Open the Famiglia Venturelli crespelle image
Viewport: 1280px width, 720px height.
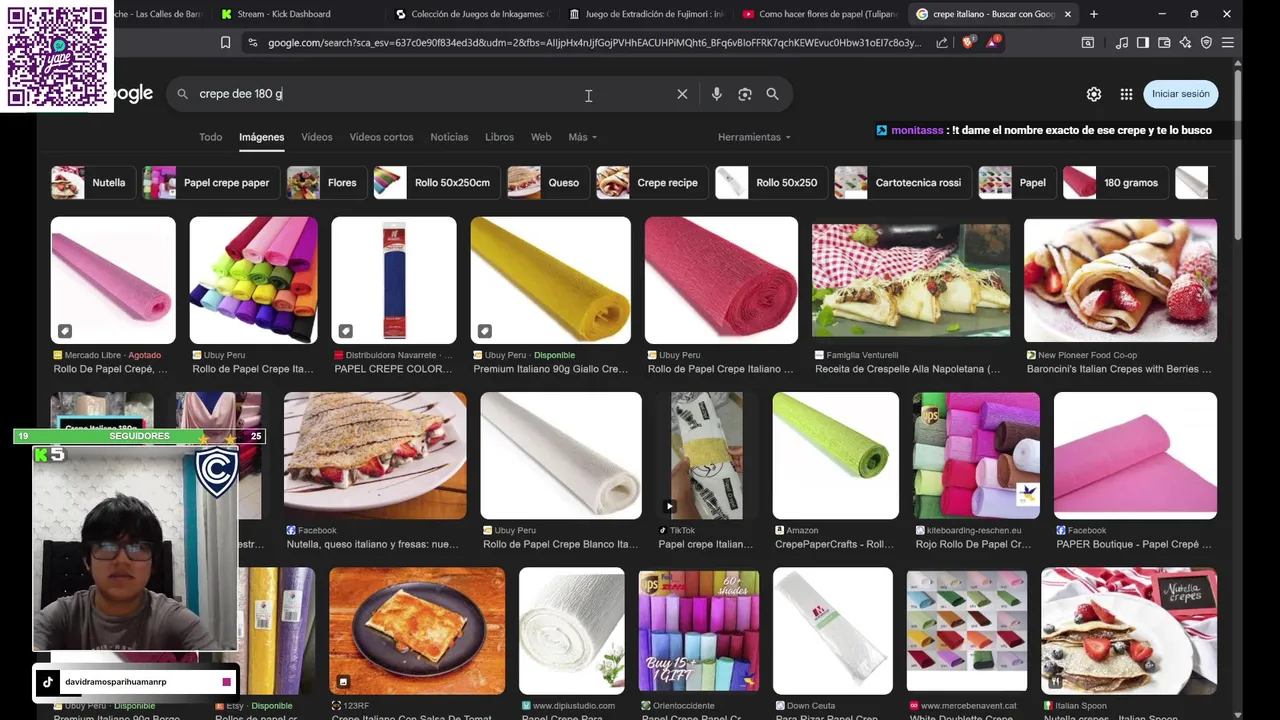[x=911, y=280]
